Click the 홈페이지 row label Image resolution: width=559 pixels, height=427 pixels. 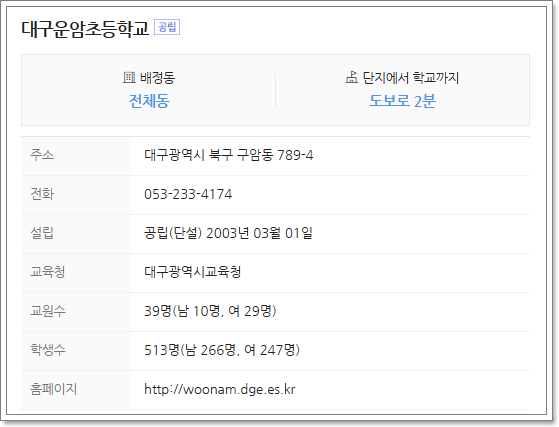click(53, 389)
